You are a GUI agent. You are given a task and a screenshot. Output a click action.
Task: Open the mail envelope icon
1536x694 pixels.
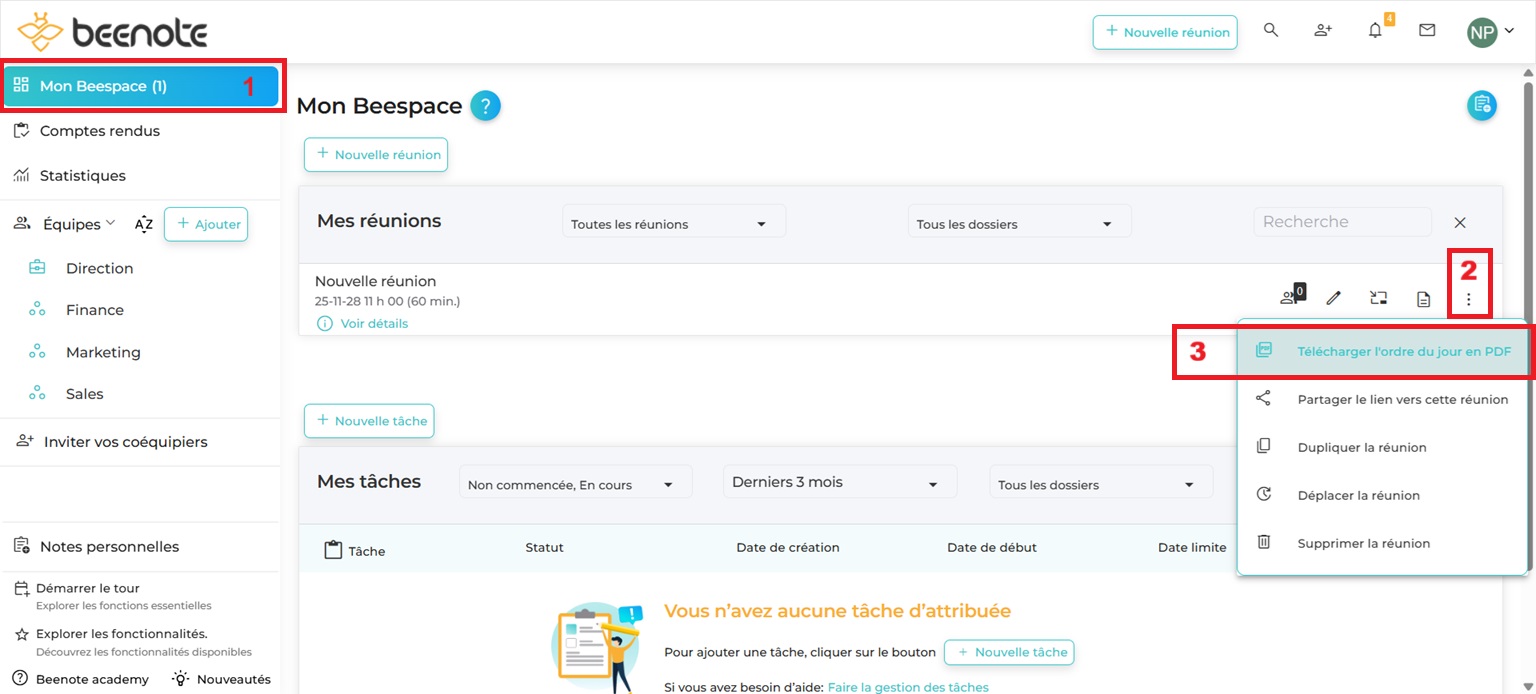pos(1427,31)
